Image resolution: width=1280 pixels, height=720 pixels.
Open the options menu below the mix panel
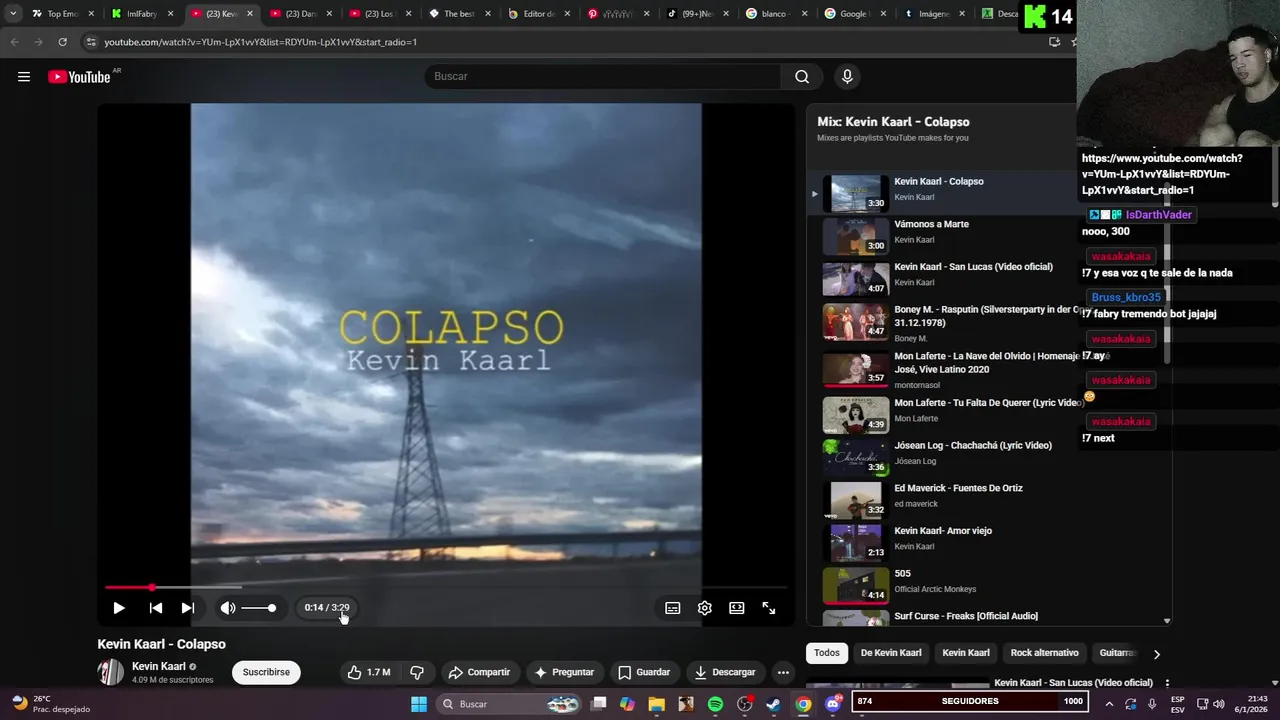pyautogui.click(x=1166, y=683)
